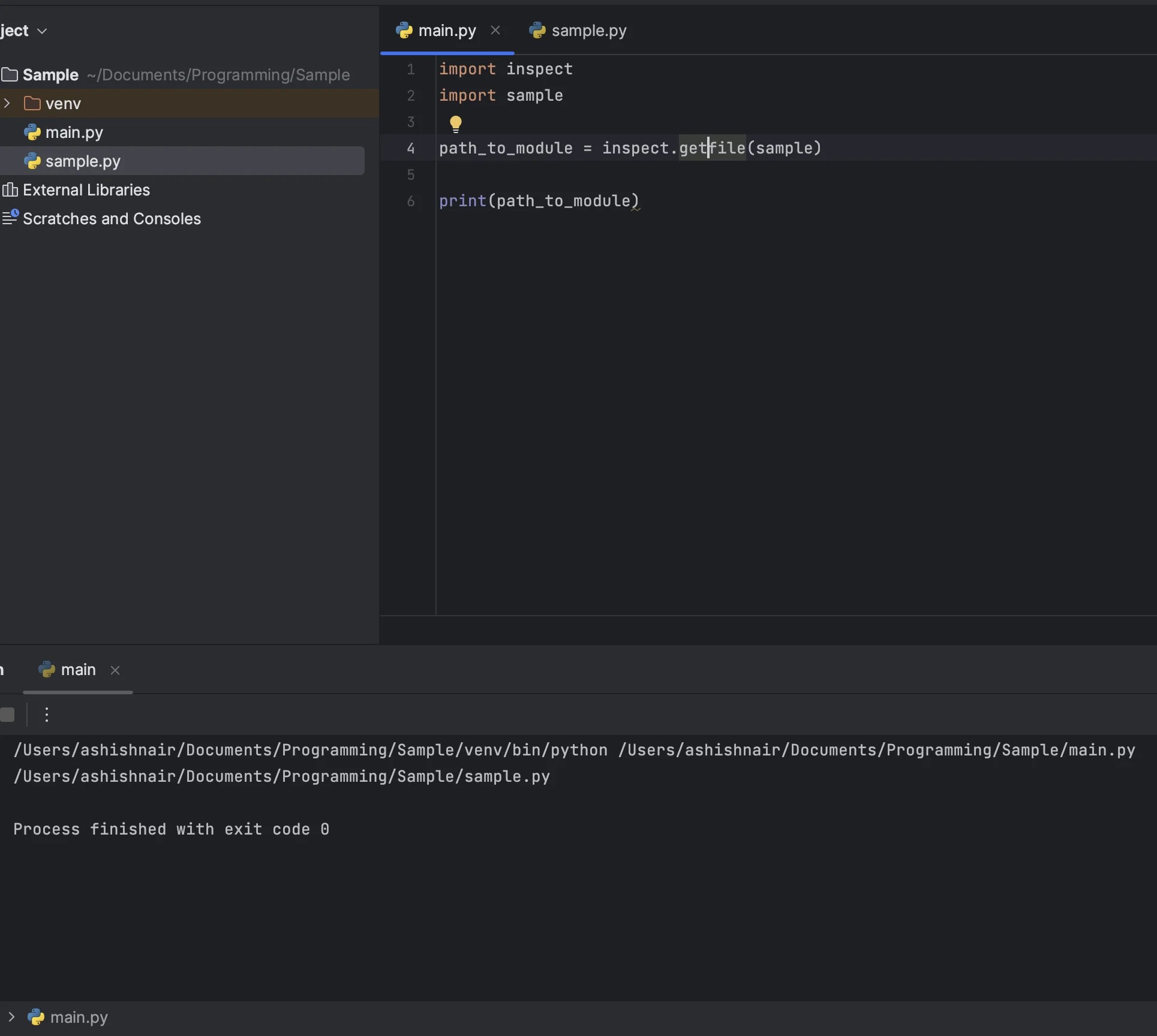Viewport: 1157px width, 1036px height.
Task: Open the Project view dropdown
Action: (41, 30)
